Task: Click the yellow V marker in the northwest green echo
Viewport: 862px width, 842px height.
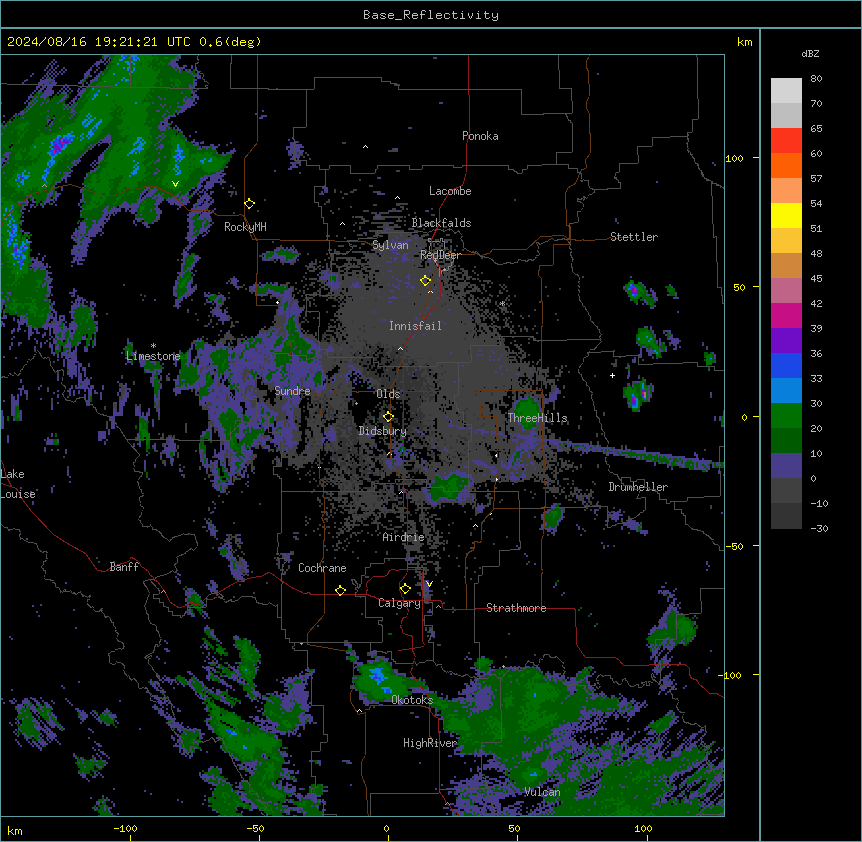Action: 175,184
